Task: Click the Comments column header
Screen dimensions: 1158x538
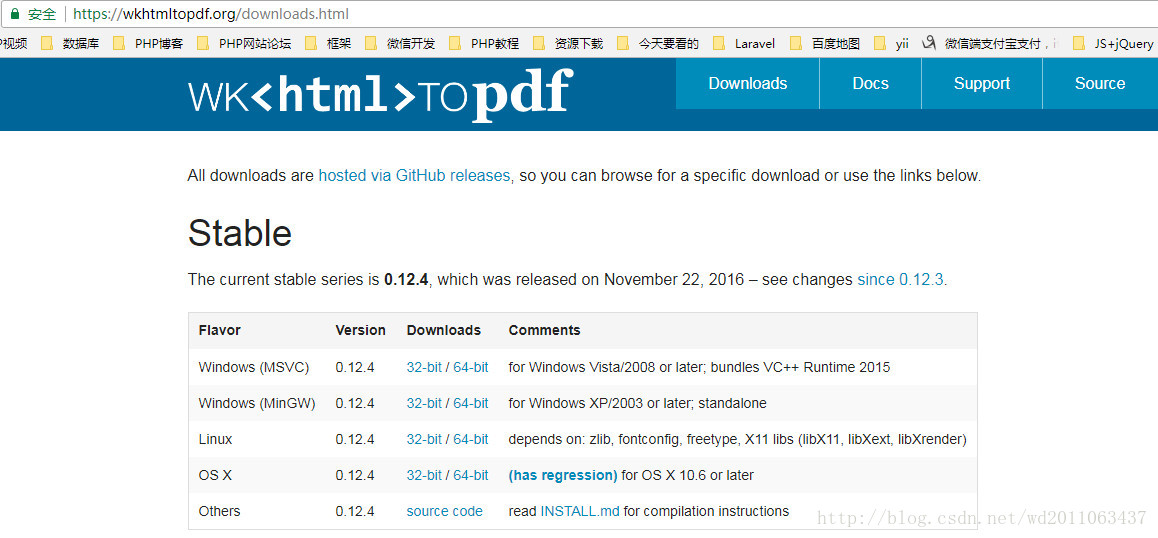Action: 544,330
